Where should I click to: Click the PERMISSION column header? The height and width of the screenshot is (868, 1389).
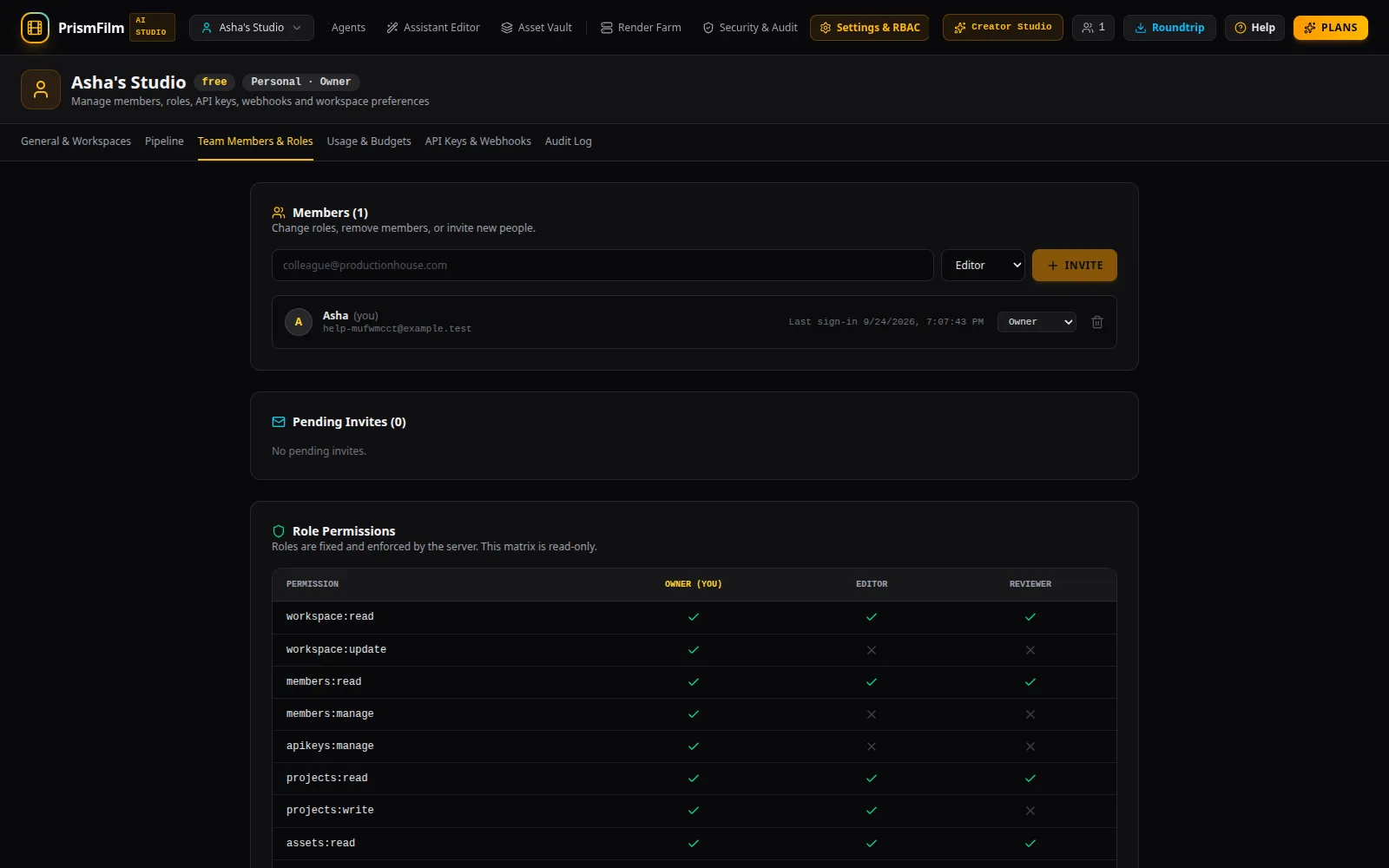(x=313, y=584)
